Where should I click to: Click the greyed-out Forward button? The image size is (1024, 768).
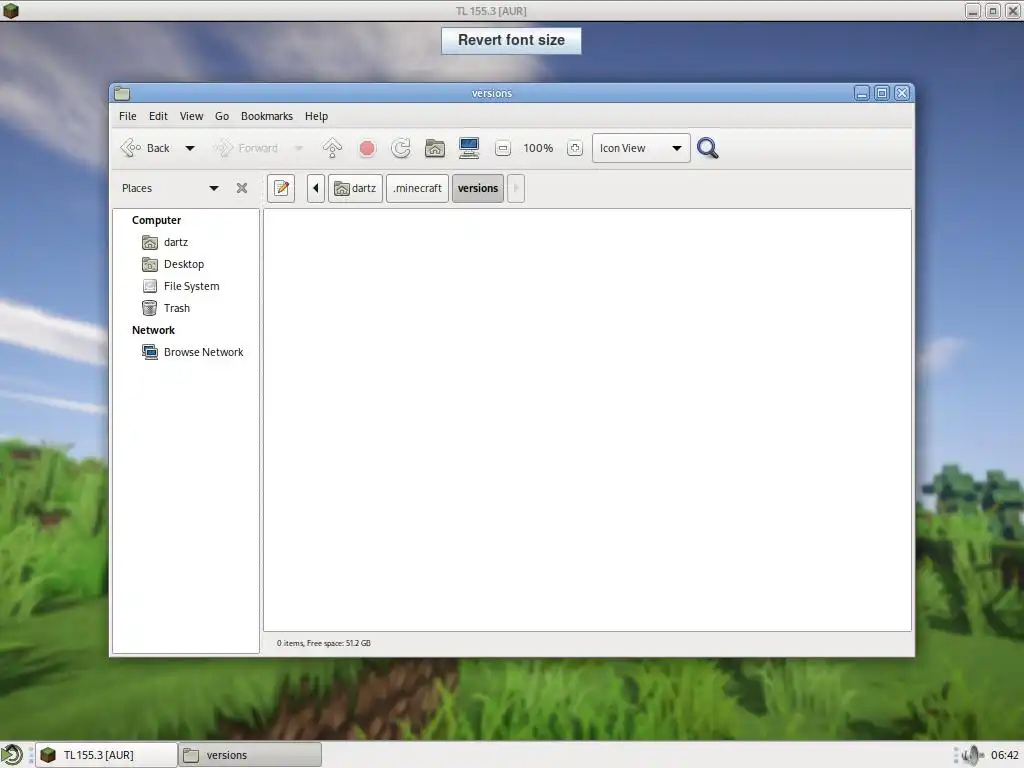click(246, 148)
